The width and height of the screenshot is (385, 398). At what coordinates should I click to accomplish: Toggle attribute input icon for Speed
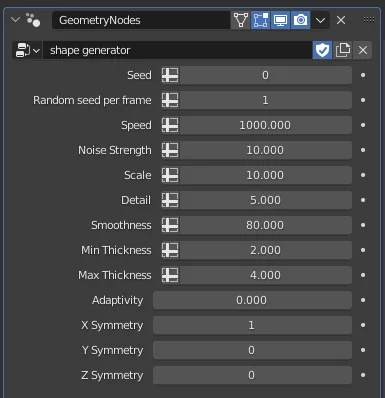tap(170, 125)
